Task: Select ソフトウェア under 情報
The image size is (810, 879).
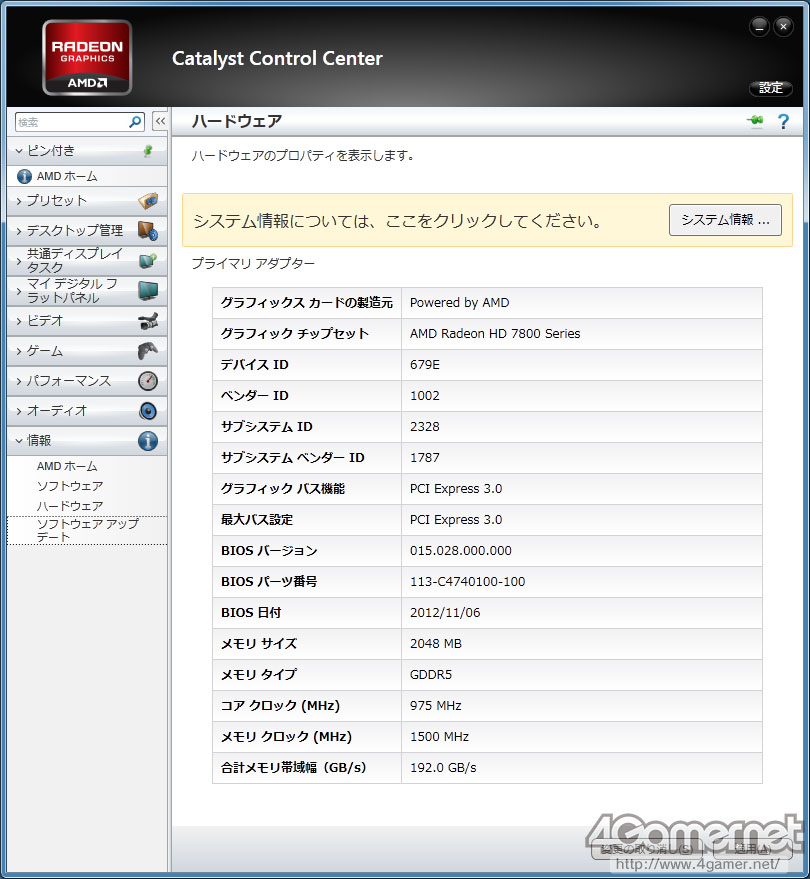Action: 70,486
